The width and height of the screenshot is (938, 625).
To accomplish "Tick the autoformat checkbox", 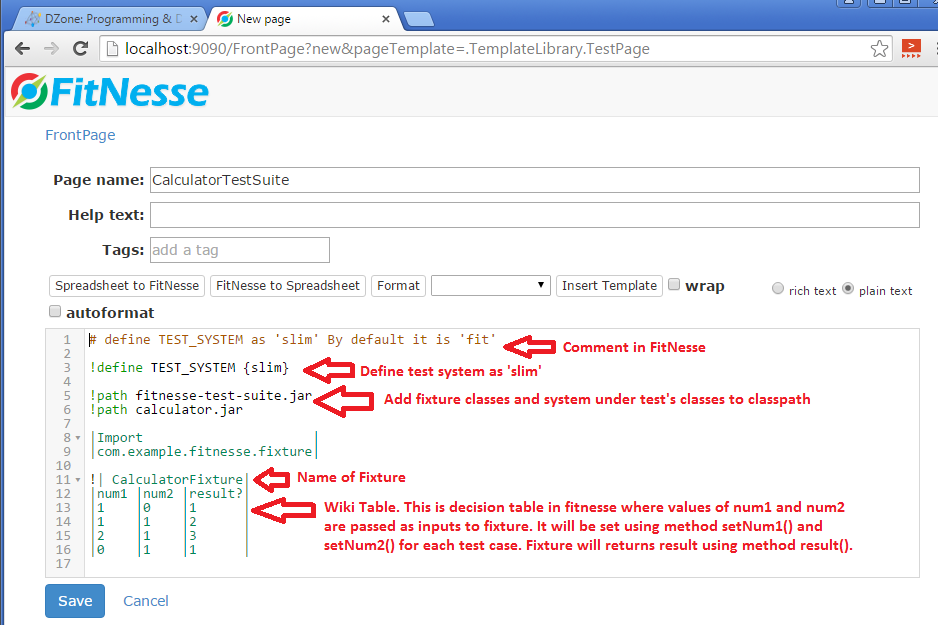I will pos(54,311).
